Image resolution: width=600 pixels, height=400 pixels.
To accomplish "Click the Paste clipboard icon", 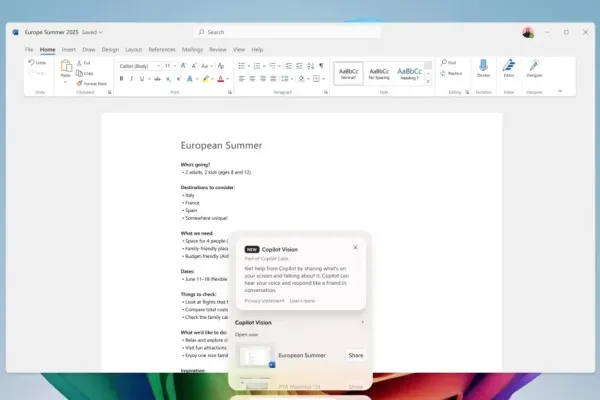I will click(x=66, y=66).
